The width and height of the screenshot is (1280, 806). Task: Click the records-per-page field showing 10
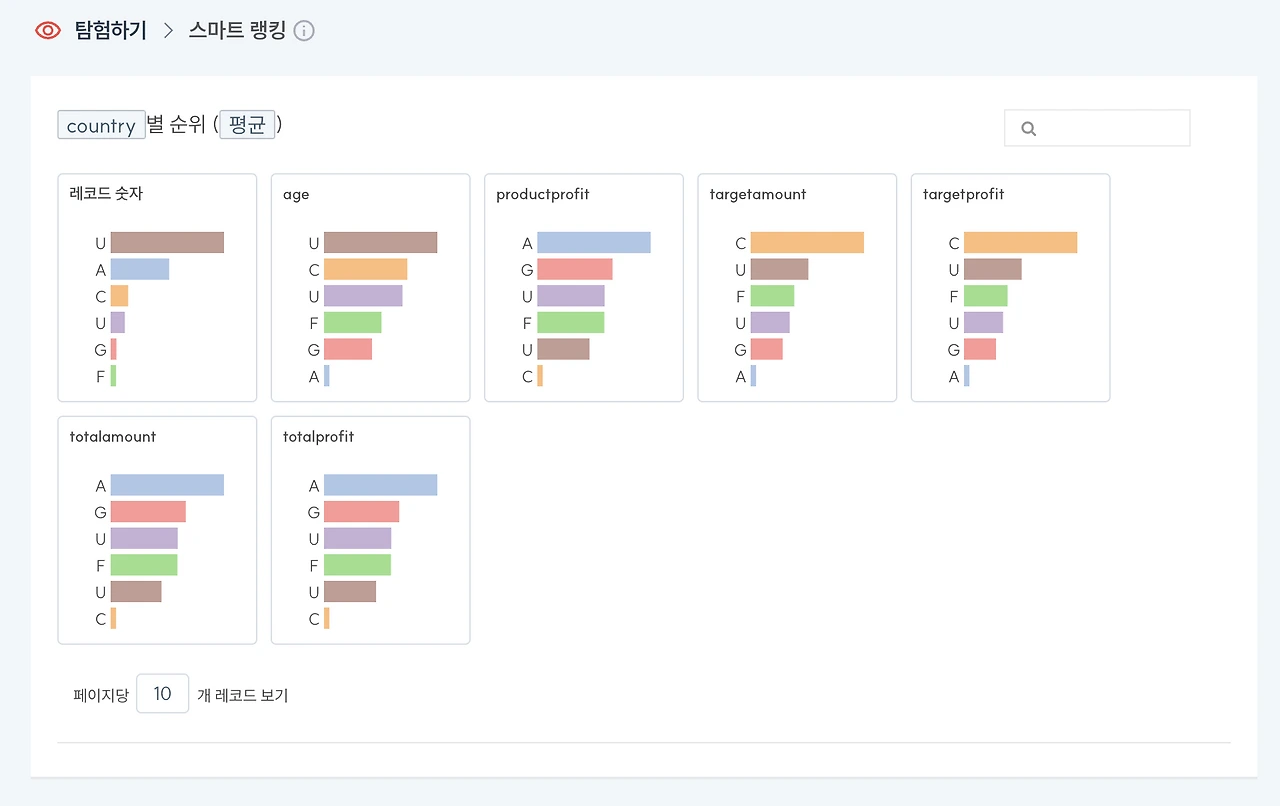tap(163, 694)
